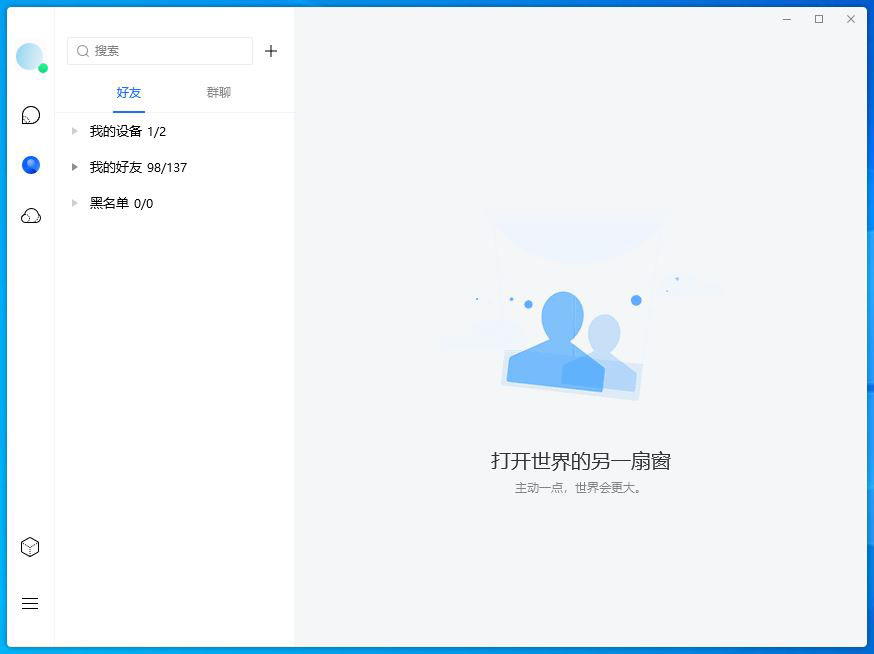Image resolution: width=874 pixels, height=654 pixels.
Task: Minimize the QQ window
Action: pyautogui.click(x=786, y=19)
